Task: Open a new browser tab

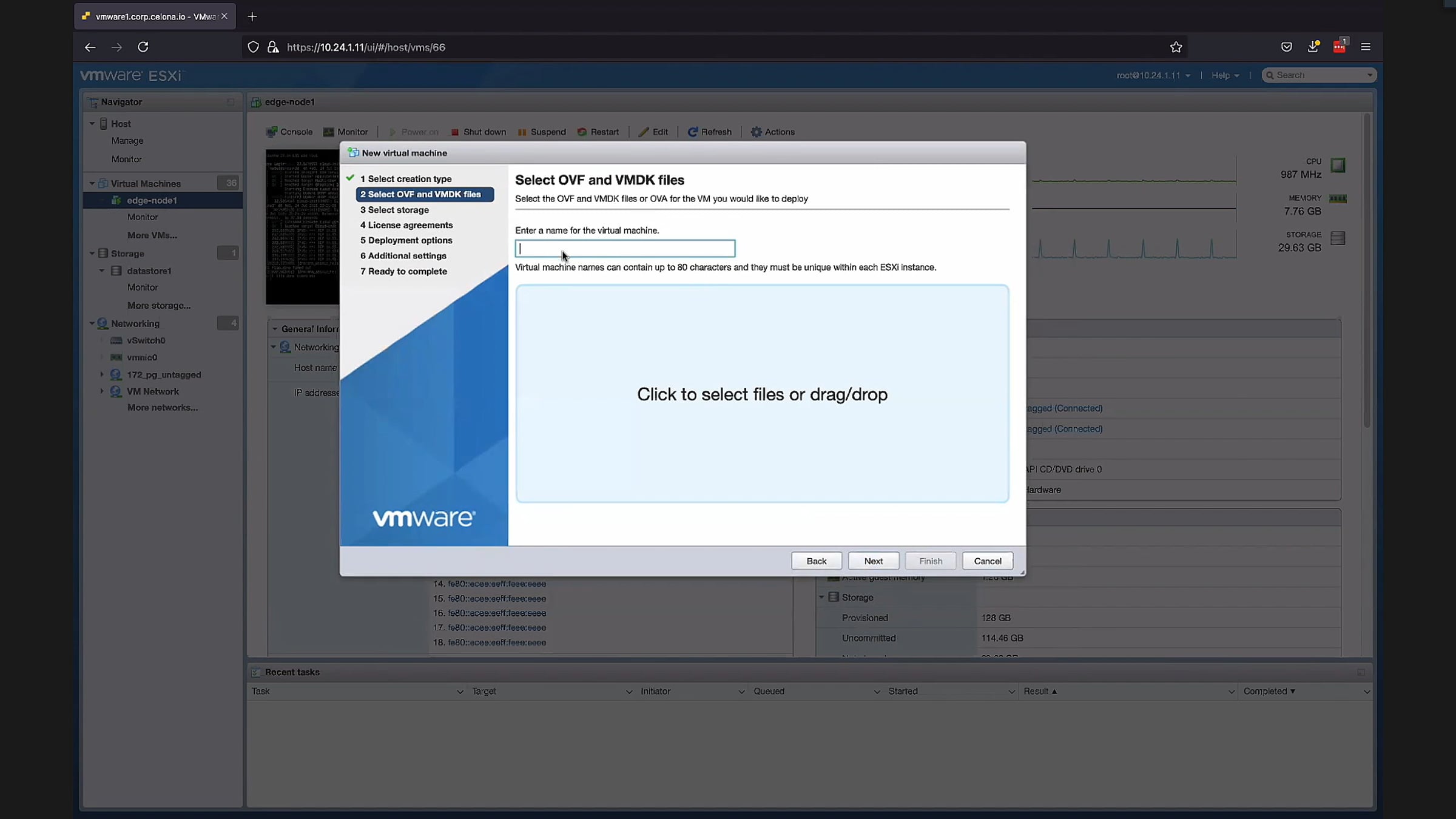Action: coord(252,16)
